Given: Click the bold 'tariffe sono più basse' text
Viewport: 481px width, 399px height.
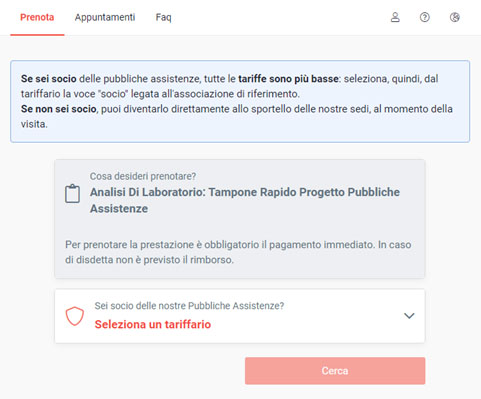Looking at the screenshot, I should click(x=288, y=79).
